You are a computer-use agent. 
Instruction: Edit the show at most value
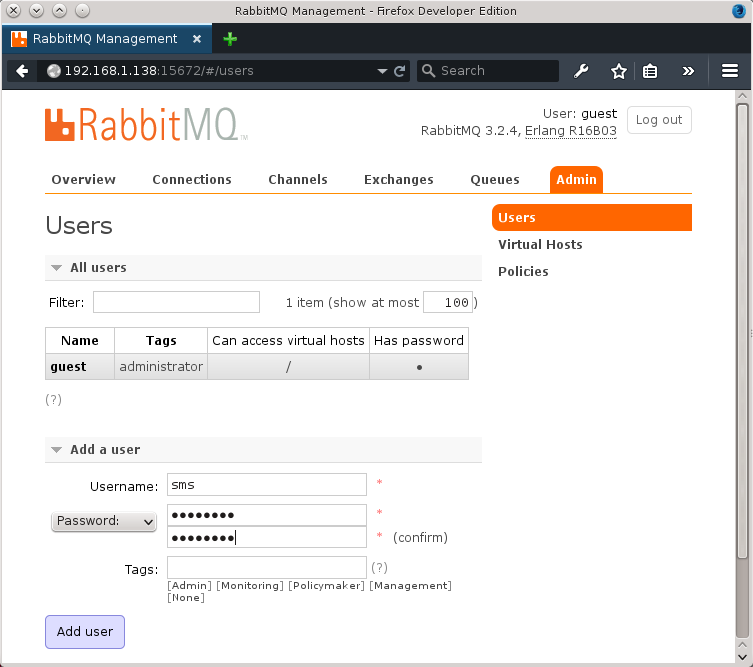[x=448, y=302]
